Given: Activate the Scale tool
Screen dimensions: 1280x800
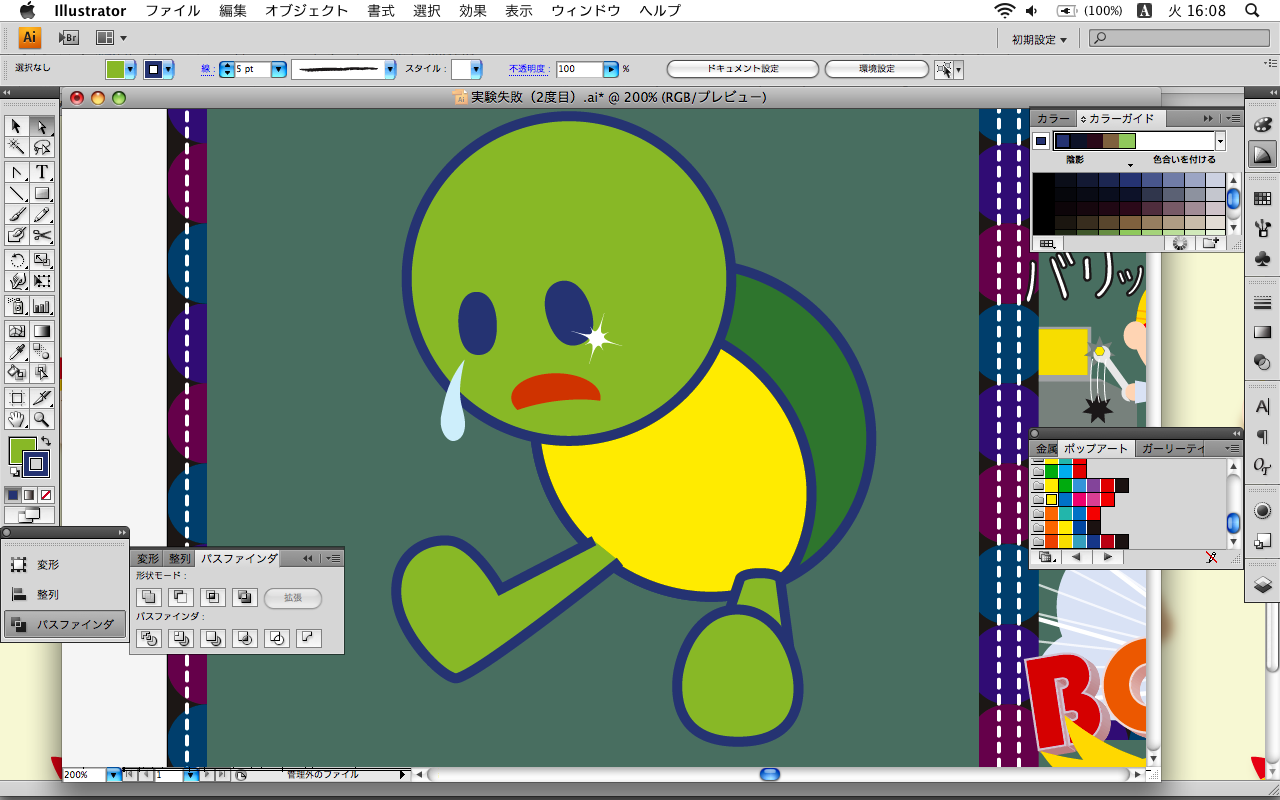Looking at the screenshot, I should click(x=42, y=260).
